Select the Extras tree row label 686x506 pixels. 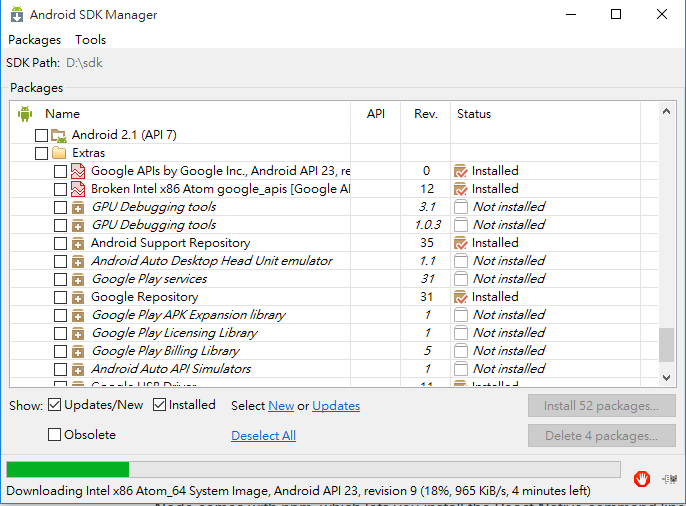point(88,153)
